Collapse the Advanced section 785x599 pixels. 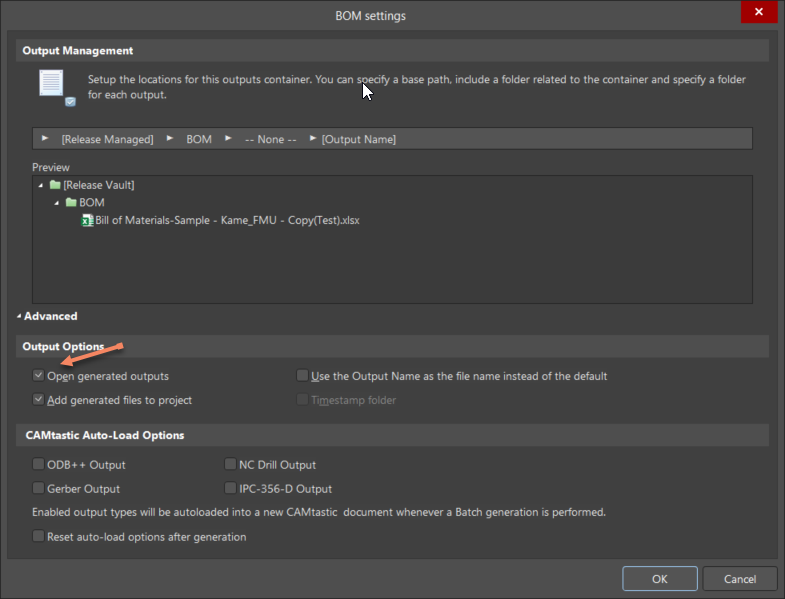19,316
